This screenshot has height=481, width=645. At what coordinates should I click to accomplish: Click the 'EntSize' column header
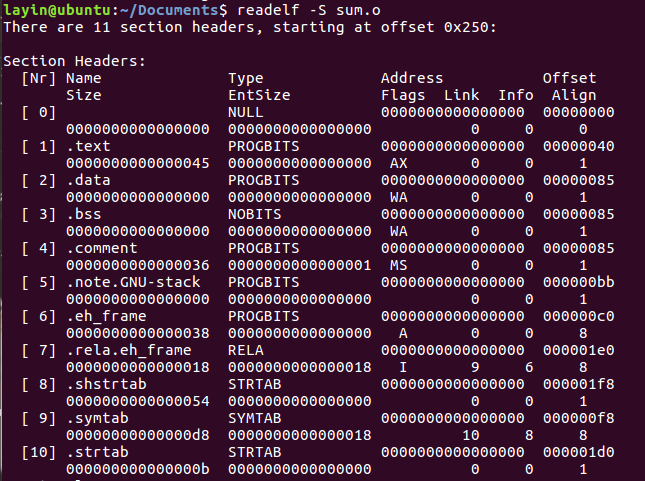259,95
